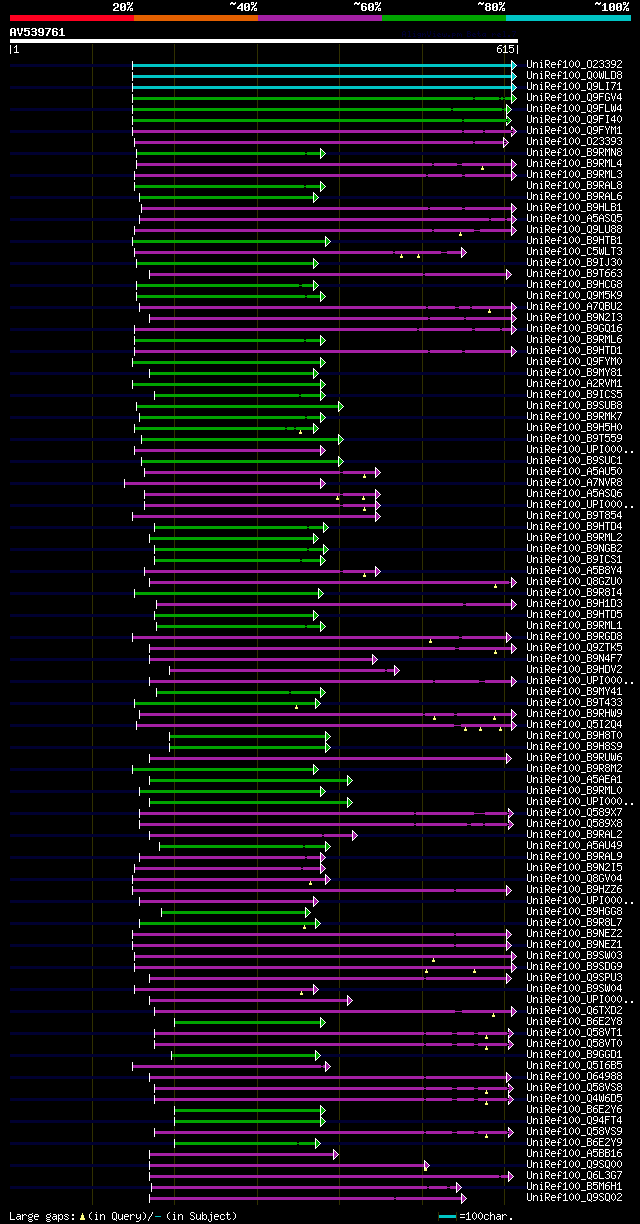Select the UniRef100_Q4W6D5 label
The height and width of the screenshot is (1224, 640).
click(x=574, y=1098)
